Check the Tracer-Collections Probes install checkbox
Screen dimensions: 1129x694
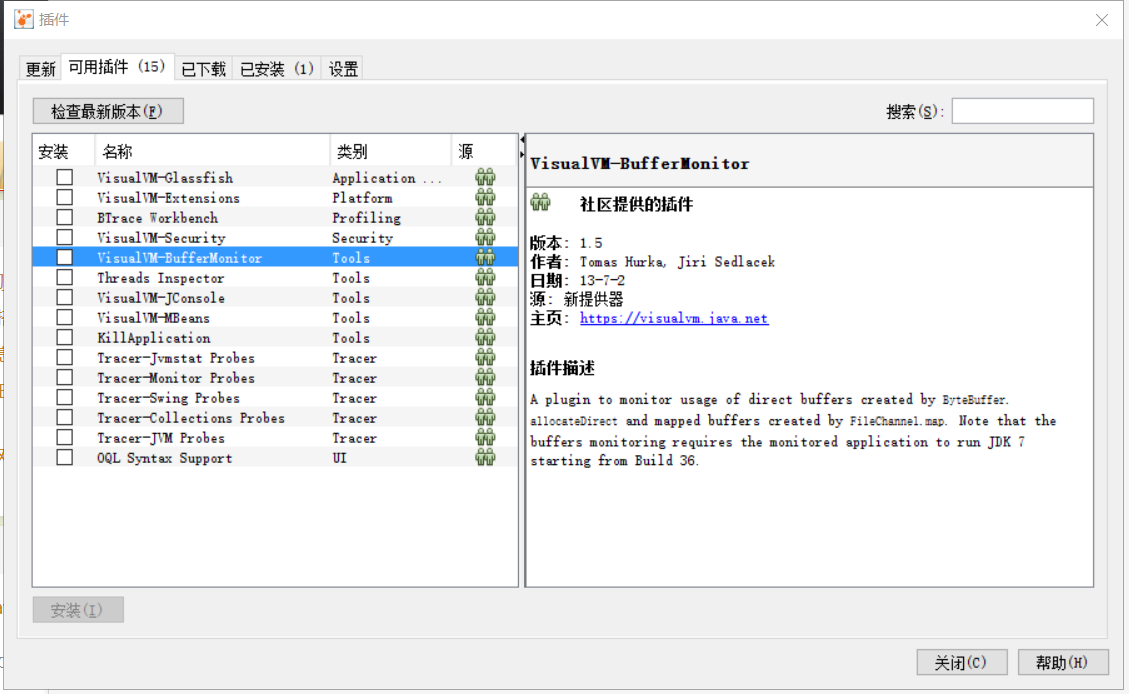pos(65,418)
